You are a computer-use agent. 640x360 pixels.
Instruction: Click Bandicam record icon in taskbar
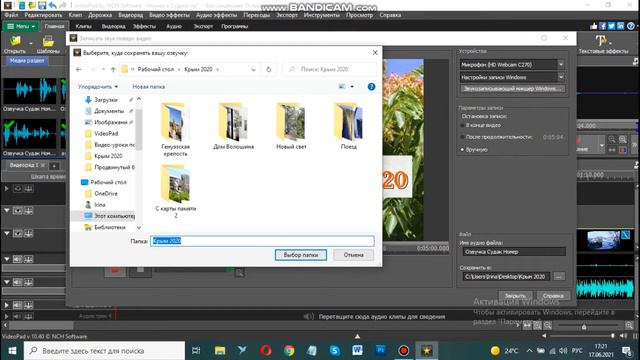(x=404, y=351)
